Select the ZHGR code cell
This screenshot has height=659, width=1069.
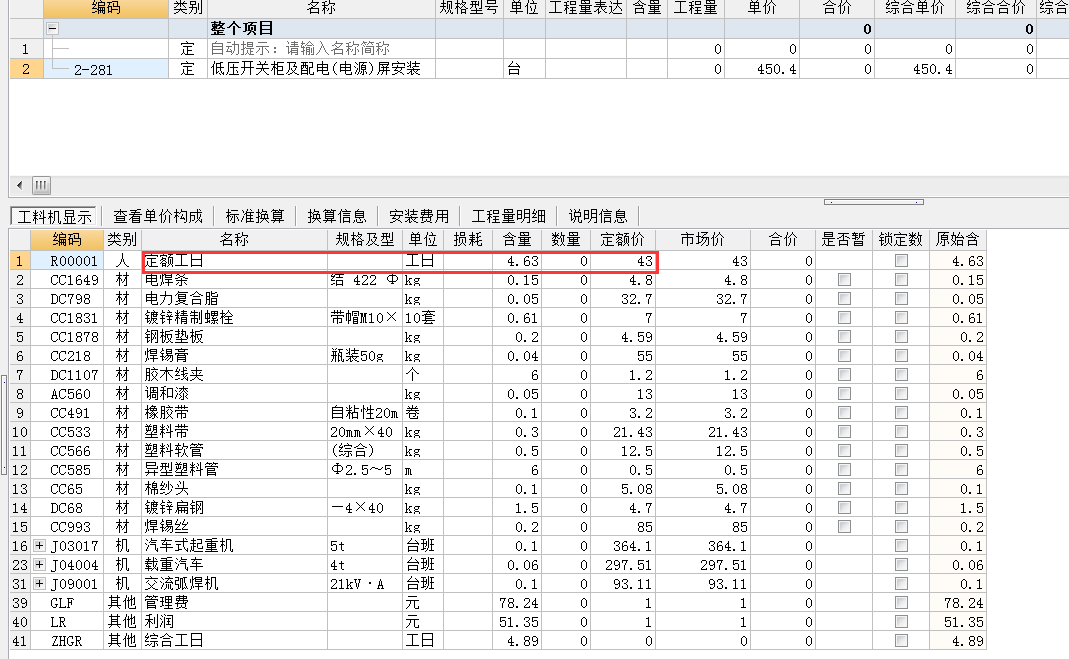click(67, 641)
